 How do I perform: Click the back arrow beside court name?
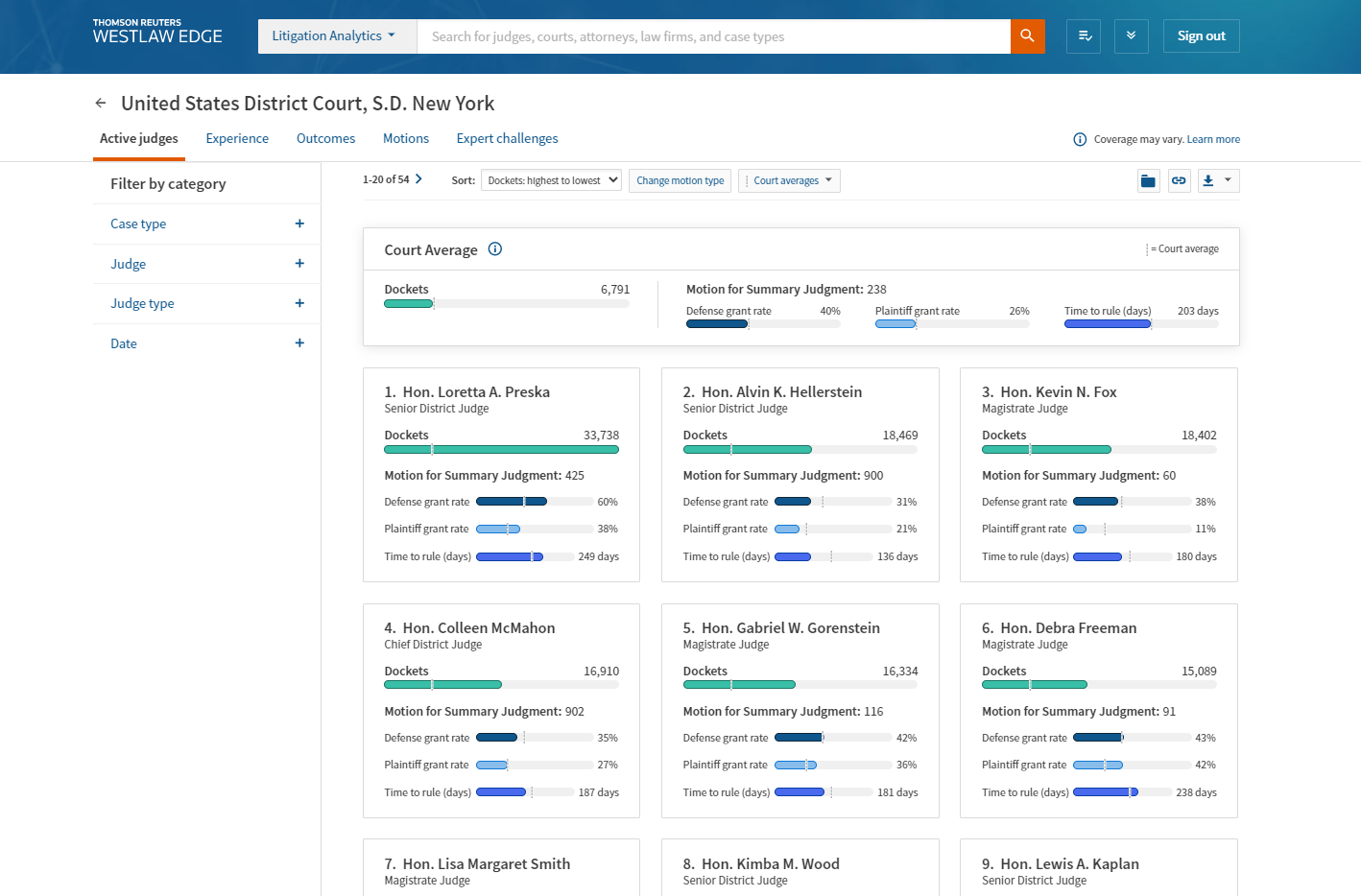tap(101, 104)
